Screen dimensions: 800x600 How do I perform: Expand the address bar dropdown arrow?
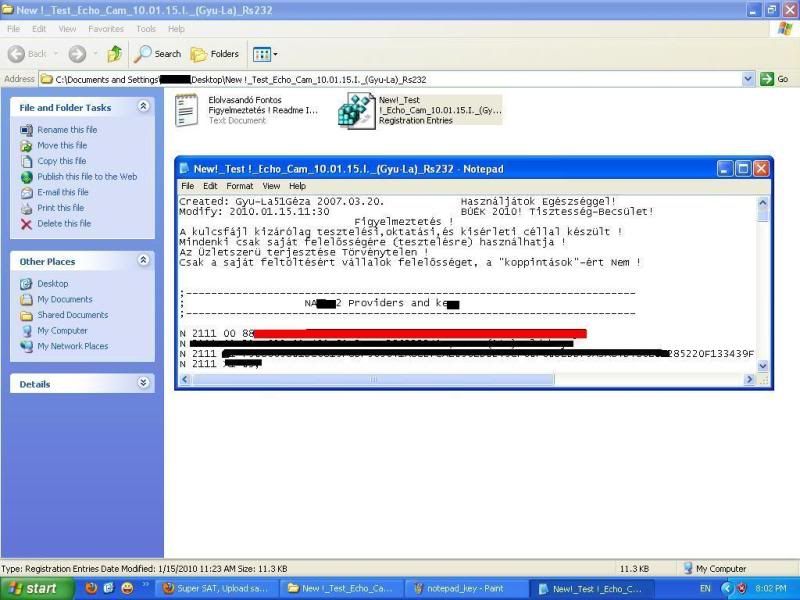[x=748, y=79]
